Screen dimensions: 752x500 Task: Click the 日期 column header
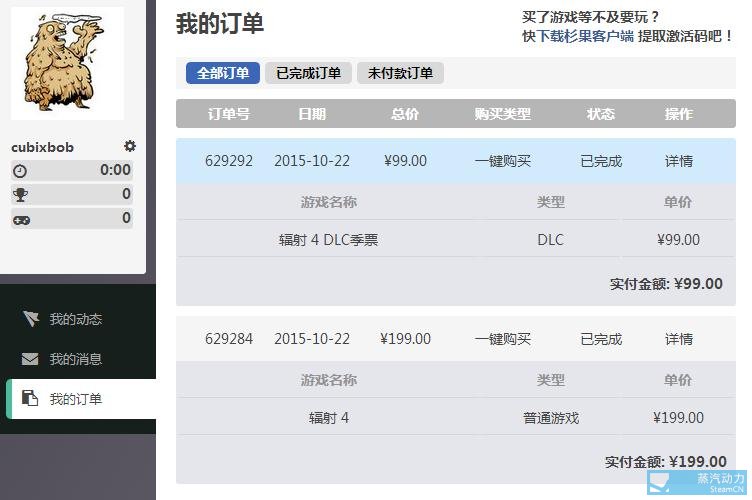(312, 114)
